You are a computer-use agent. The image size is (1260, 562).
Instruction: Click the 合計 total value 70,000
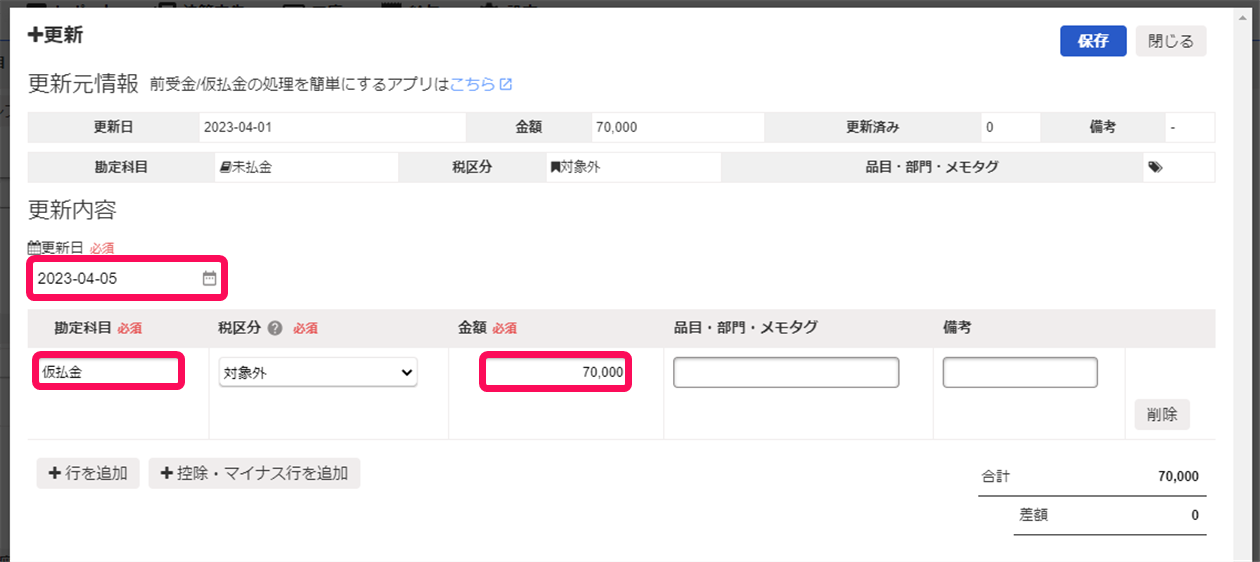(x=1178, y=477)
